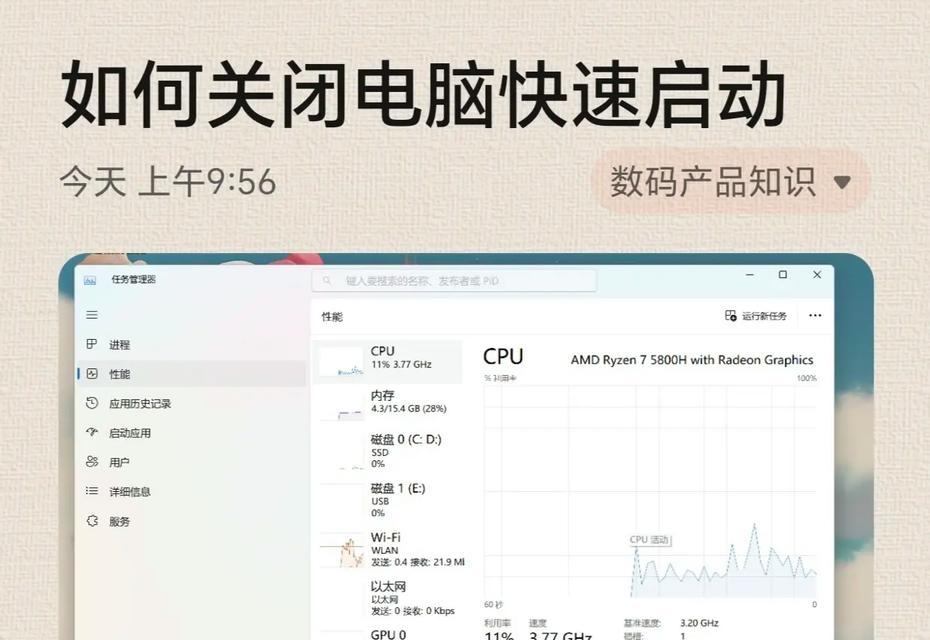930x640 pixels.
Task: Open the 进程 section icon
Action: (x=92, y=344)
